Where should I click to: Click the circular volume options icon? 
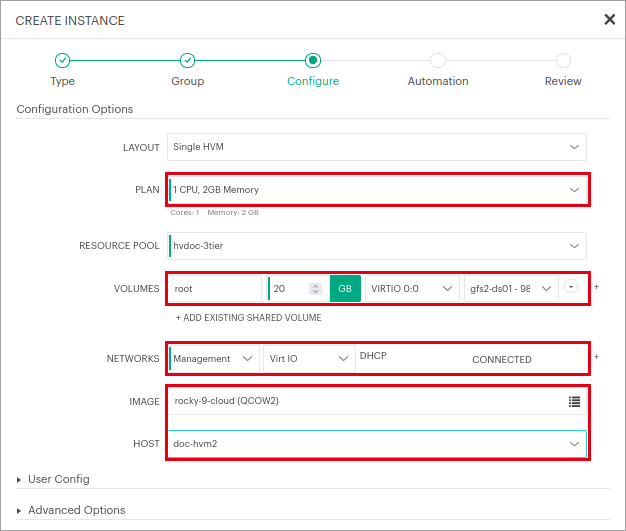coord(571,287)
